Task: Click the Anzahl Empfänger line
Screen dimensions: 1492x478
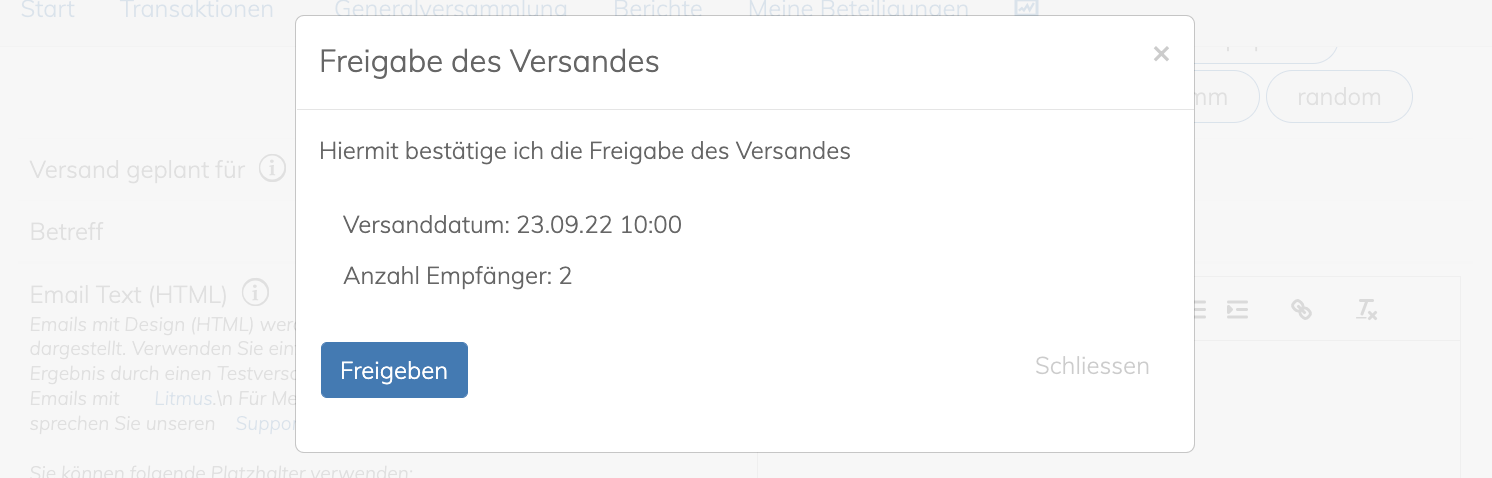Action: [457, 276]
